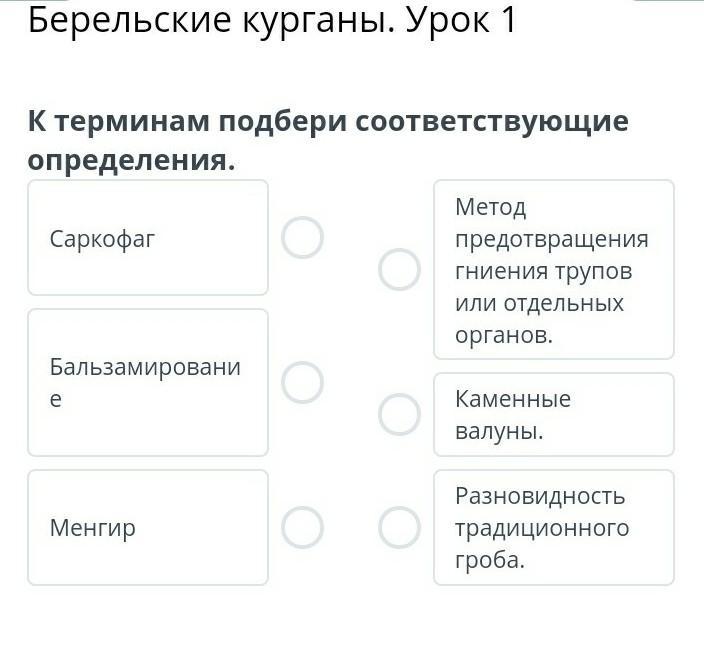Pick the Разновидность традиционного гроба definition card
The width and height of the screenshot is (704, 651).
(553, 527)
